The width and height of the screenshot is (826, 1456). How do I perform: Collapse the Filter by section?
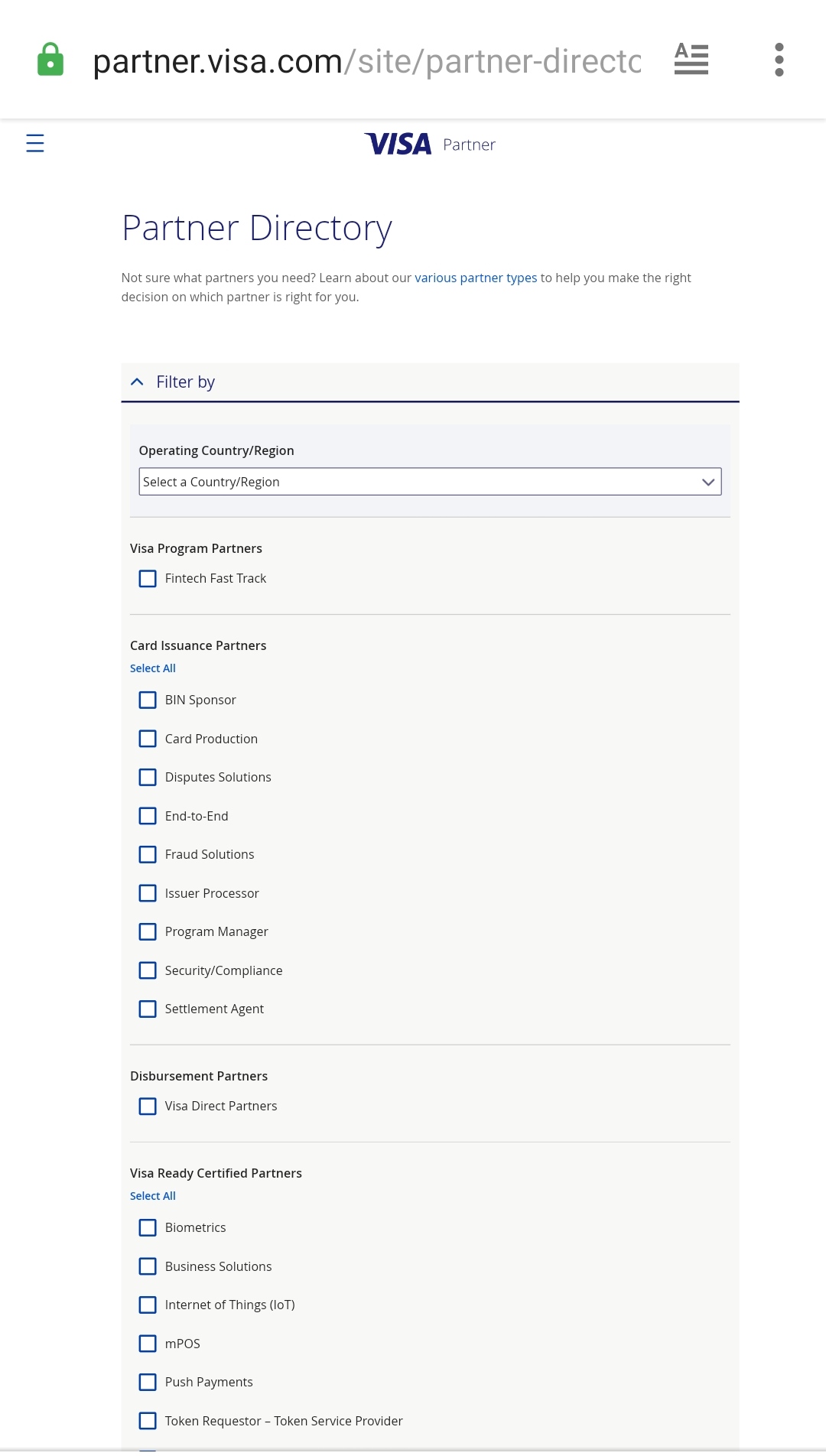pos(138,382)
